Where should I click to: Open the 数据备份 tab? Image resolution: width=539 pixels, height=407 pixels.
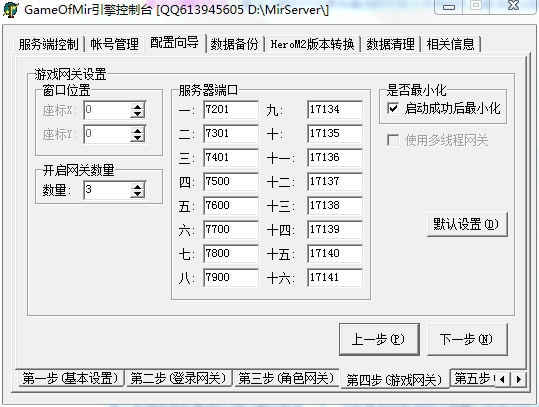tap(234, 44)
